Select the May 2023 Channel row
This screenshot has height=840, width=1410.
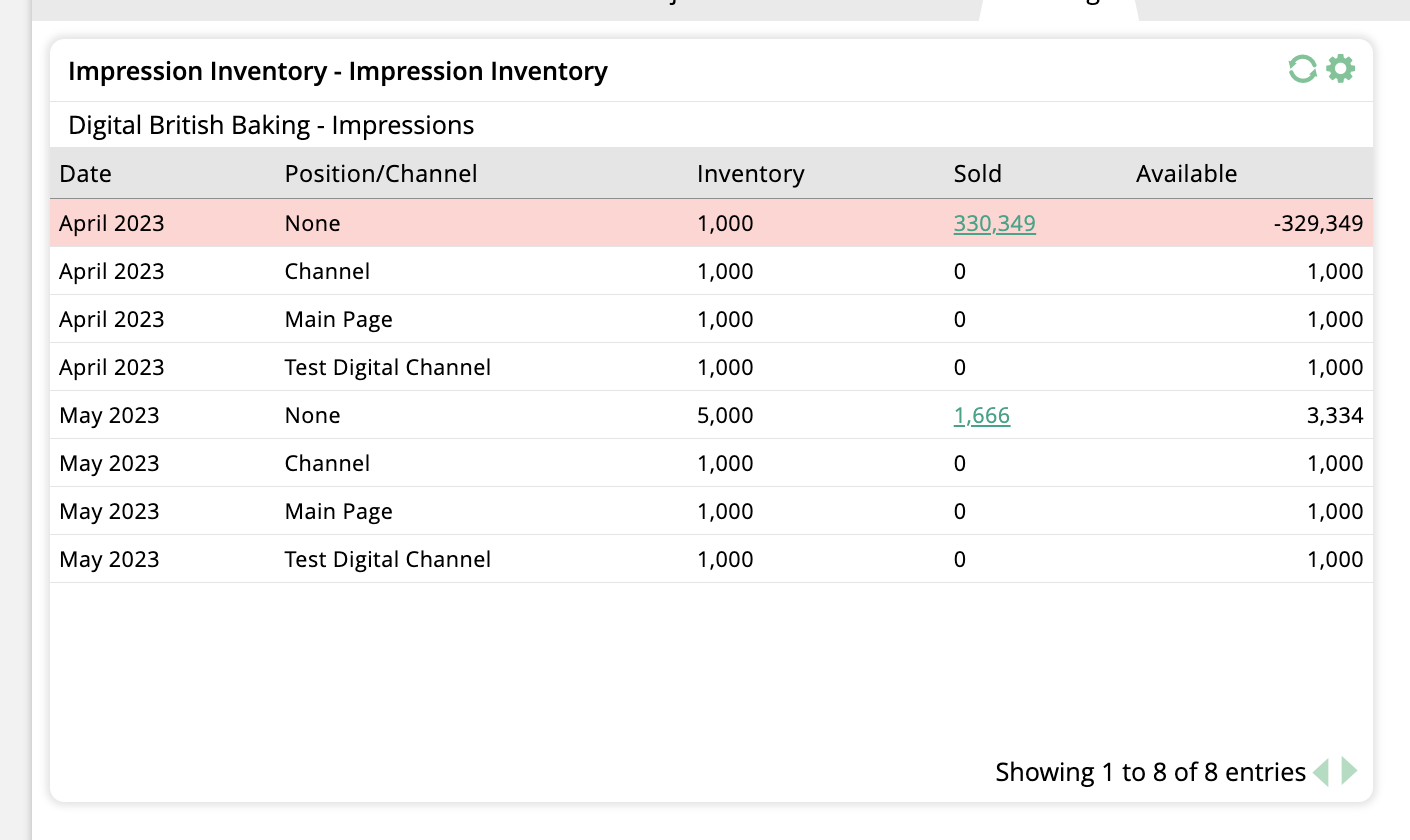point(327,463)
